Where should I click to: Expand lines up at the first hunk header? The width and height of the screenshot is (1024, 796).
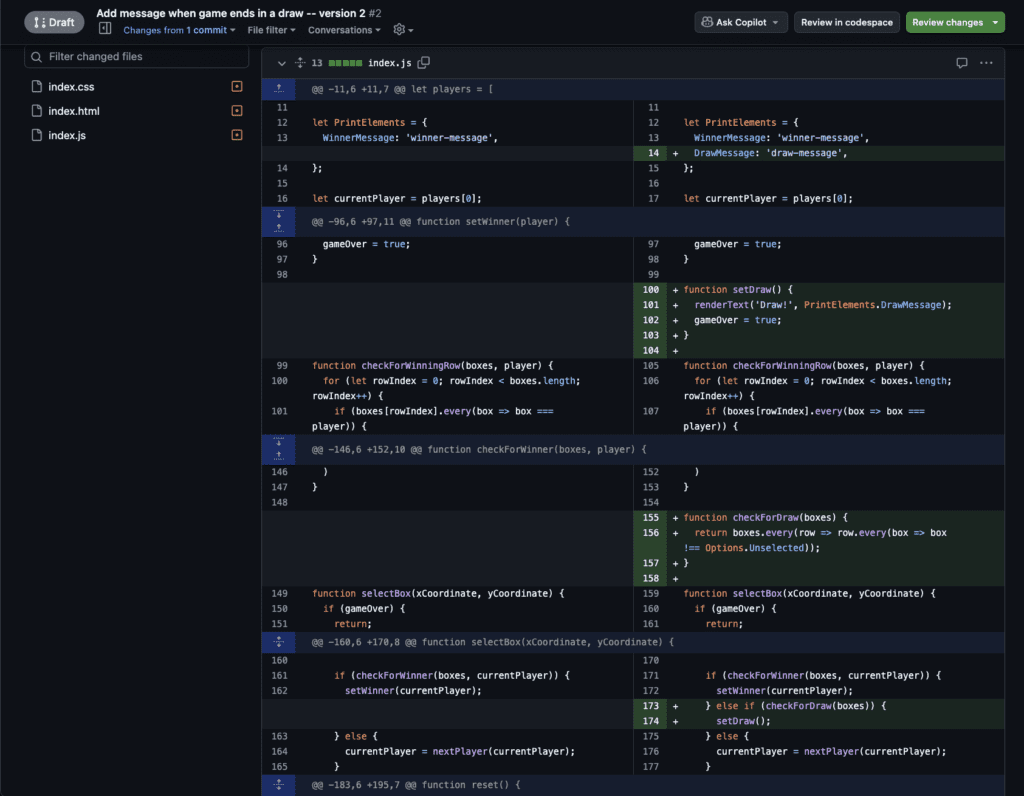[279, 89]
